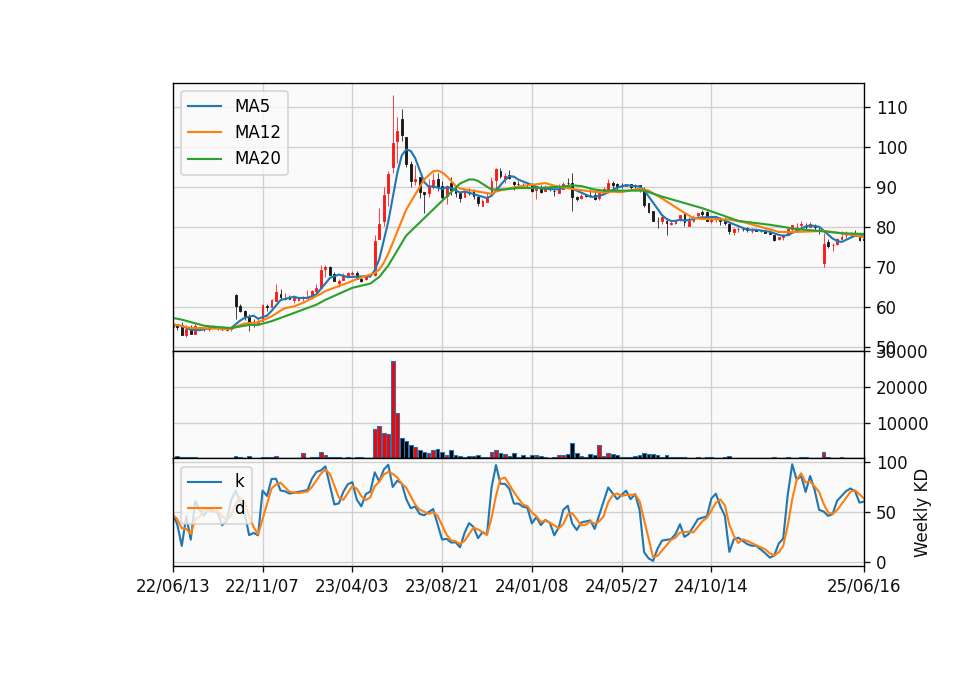Click the d legend label in KD panel
960x690 pixels.
pyautogui.click(x=239, y=508)
